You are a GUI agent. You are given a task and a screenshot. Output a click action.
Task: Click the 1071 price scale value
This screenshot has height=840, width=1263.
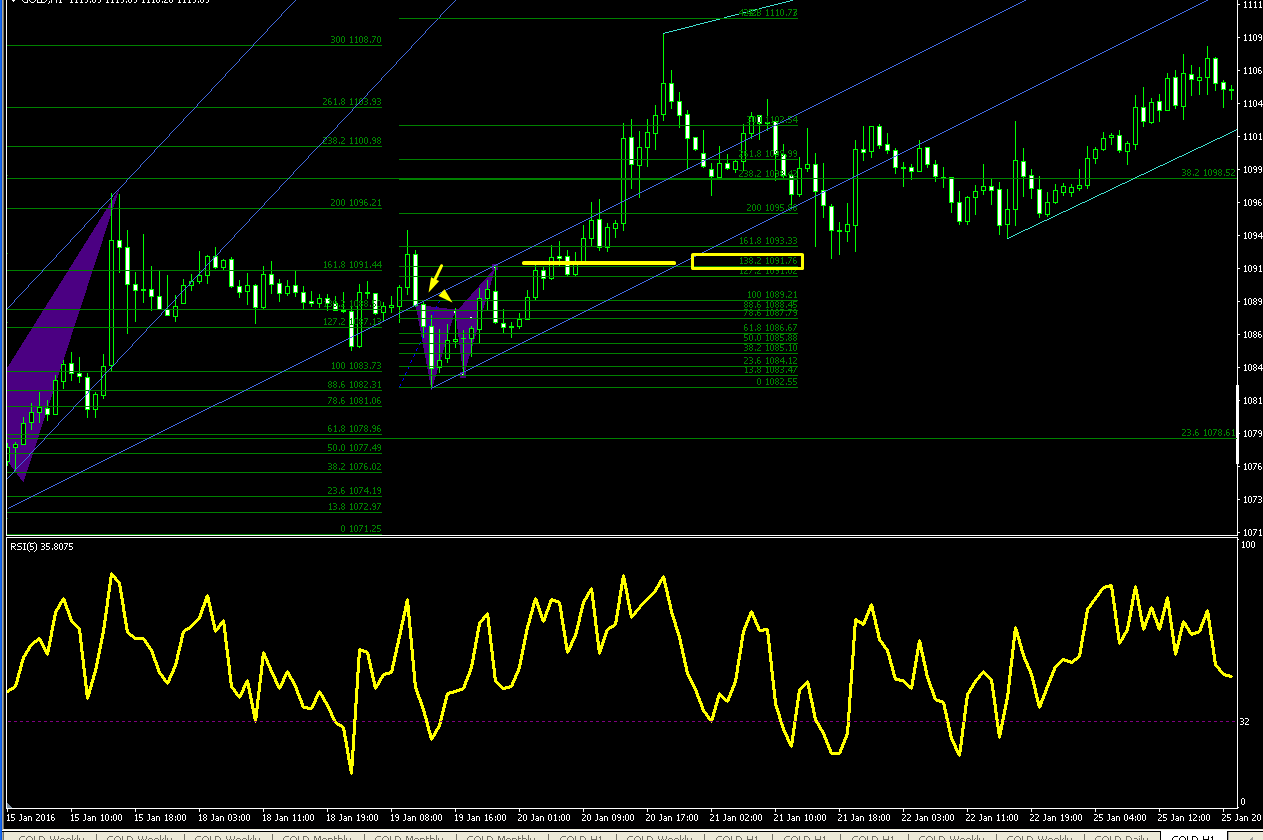pyautogui.click(x=1251, y=532)
